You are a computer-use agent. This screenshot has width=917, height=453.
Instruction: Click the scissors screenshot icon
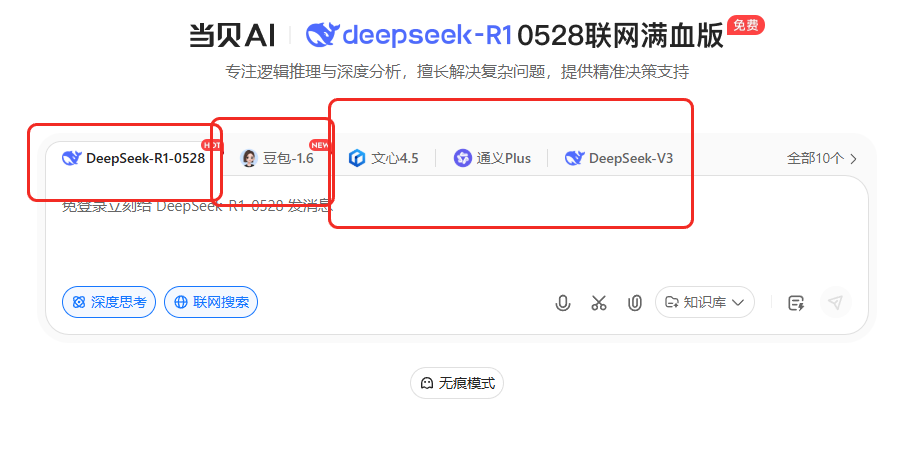[x=598, y=303]
